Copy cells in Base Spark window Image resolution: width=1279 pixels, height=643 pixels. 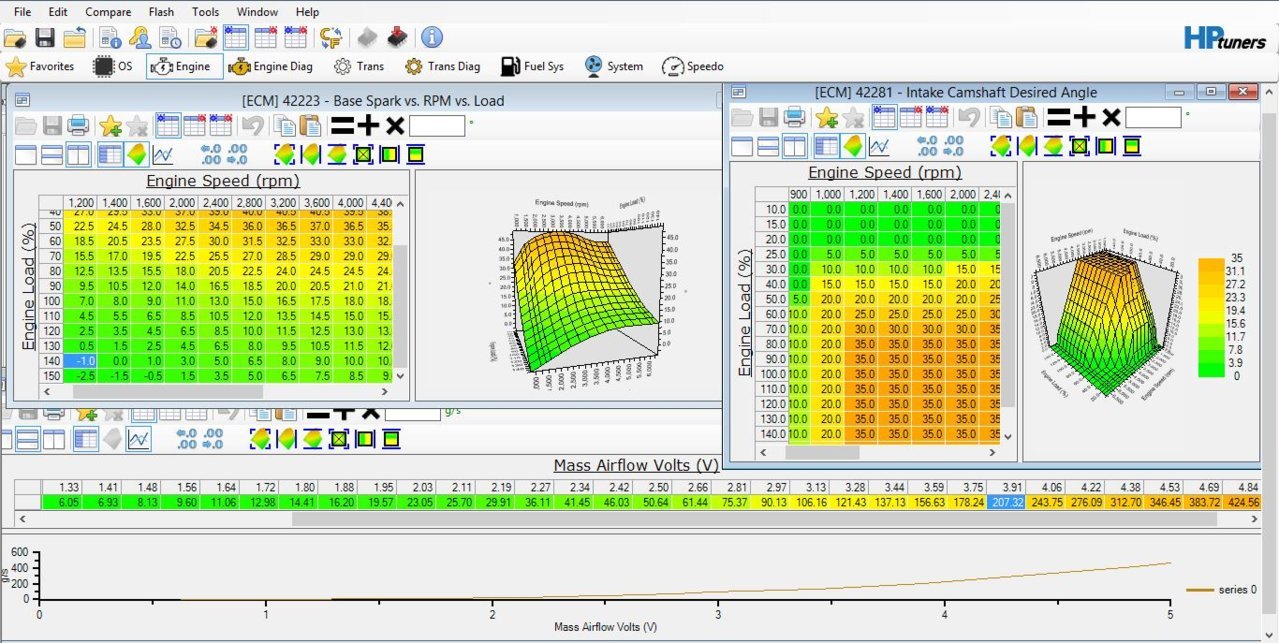pyautogui.click(x=285, y=126)
